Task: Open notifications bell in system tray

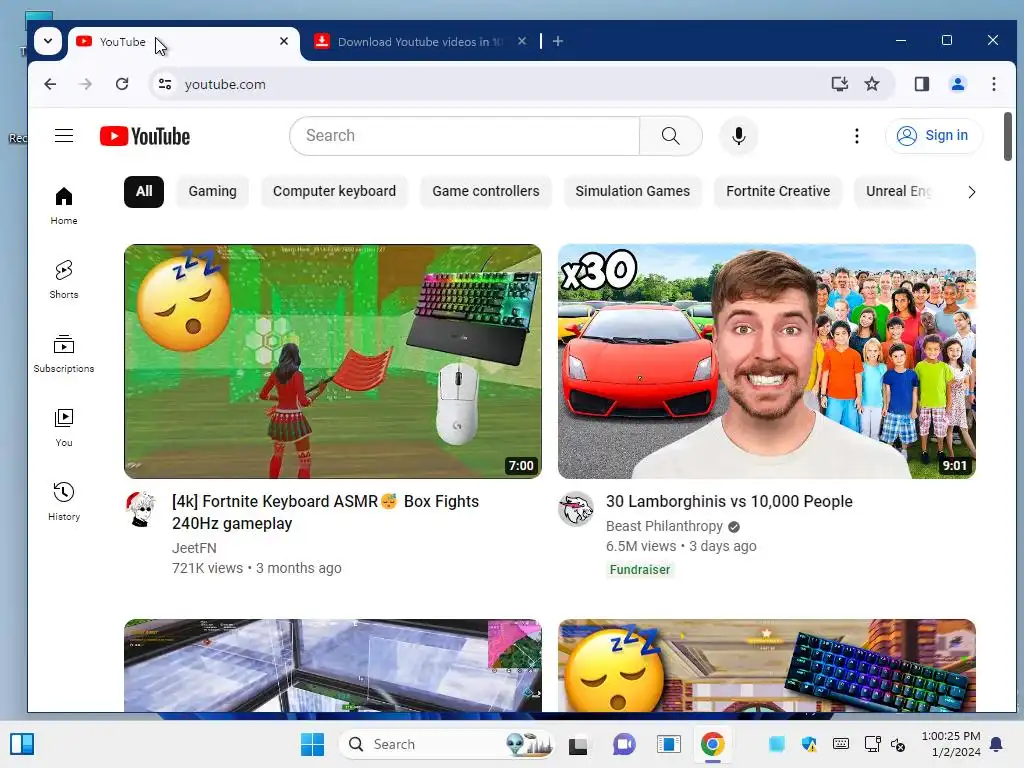Action: pyautogui.click(x=997, y=744)
